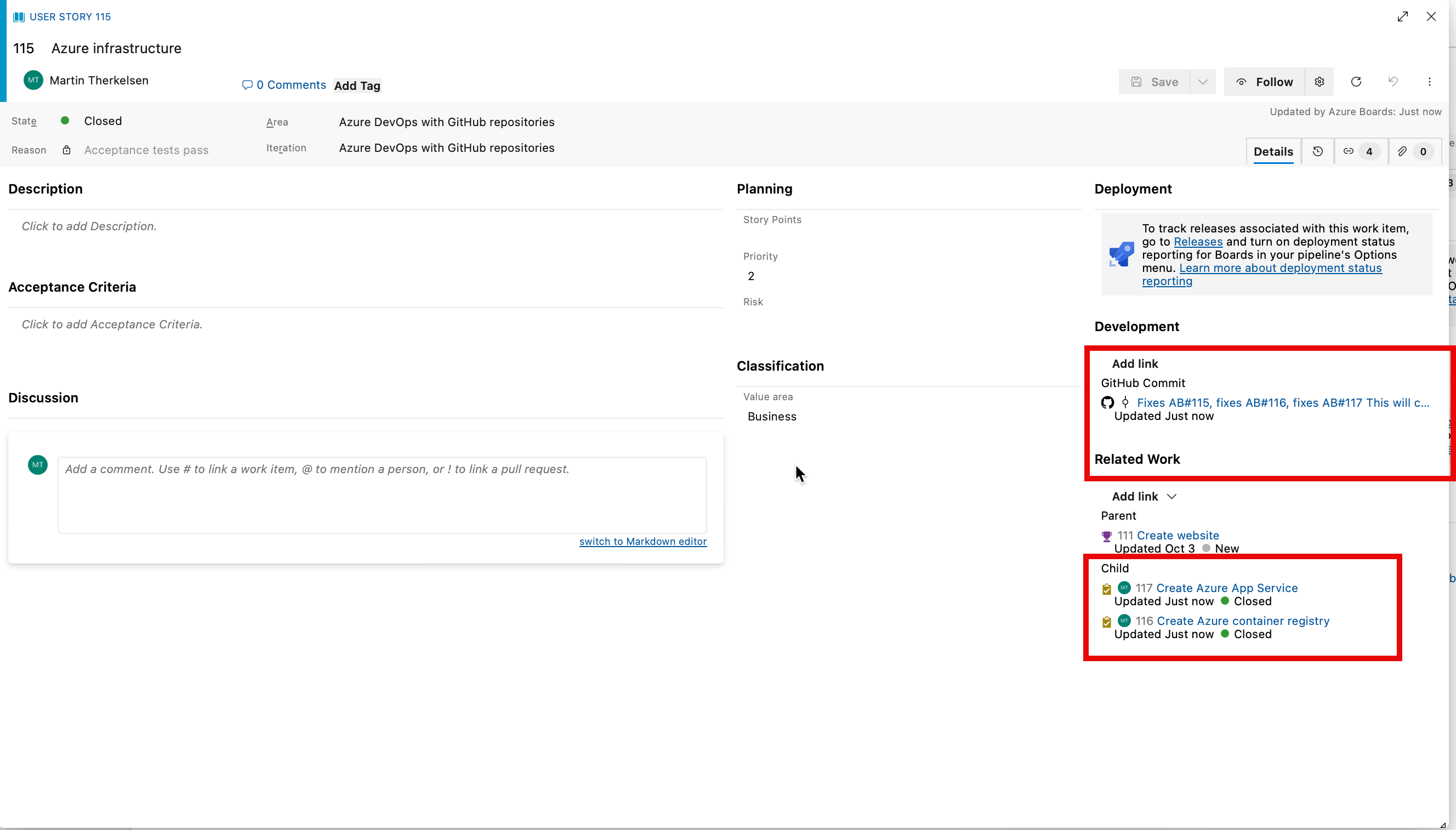Close the work item dialog
Viewport: 1456px width, 830px height.
click(1431, 16)
